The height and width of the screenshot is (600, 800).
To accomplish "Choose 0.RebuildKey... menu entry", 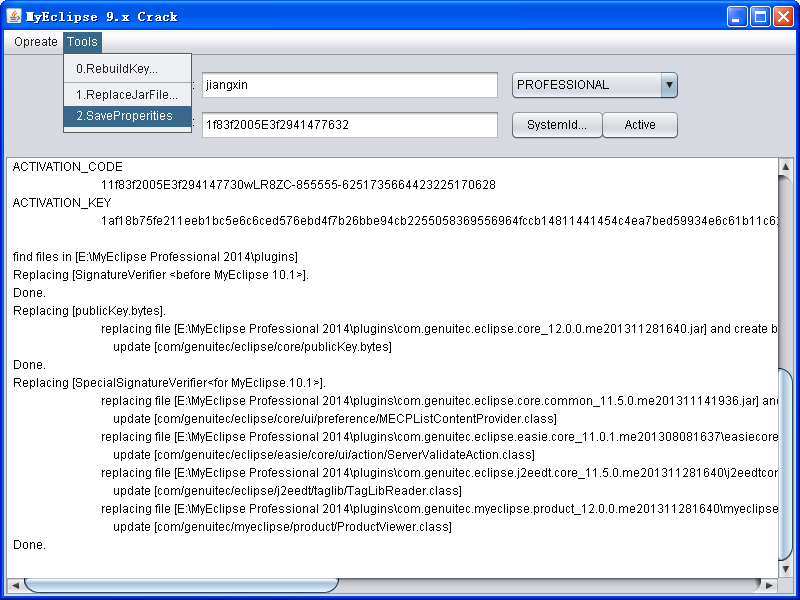I will (x=128, y=68).
